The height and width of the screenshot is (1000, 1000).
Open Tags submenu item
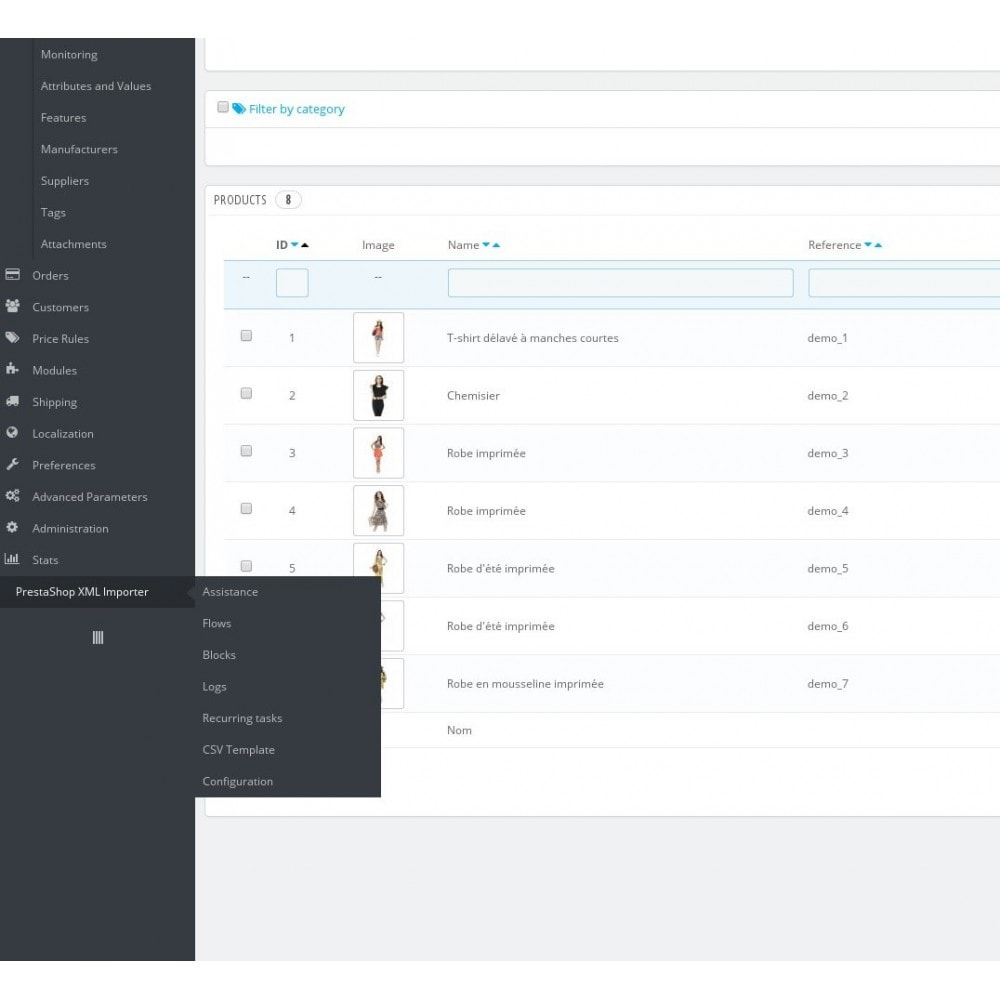53,212
